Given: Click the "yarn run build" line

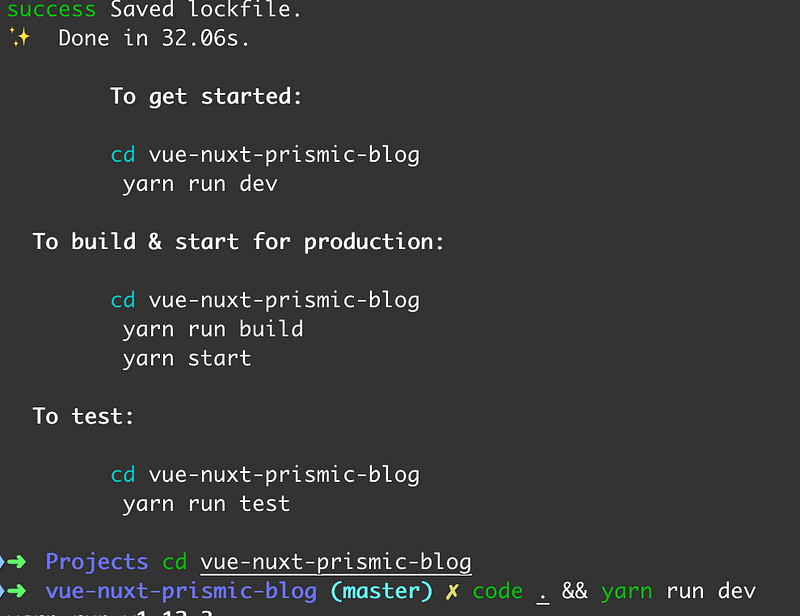Looking at the screenshot, I should (212, 329).
